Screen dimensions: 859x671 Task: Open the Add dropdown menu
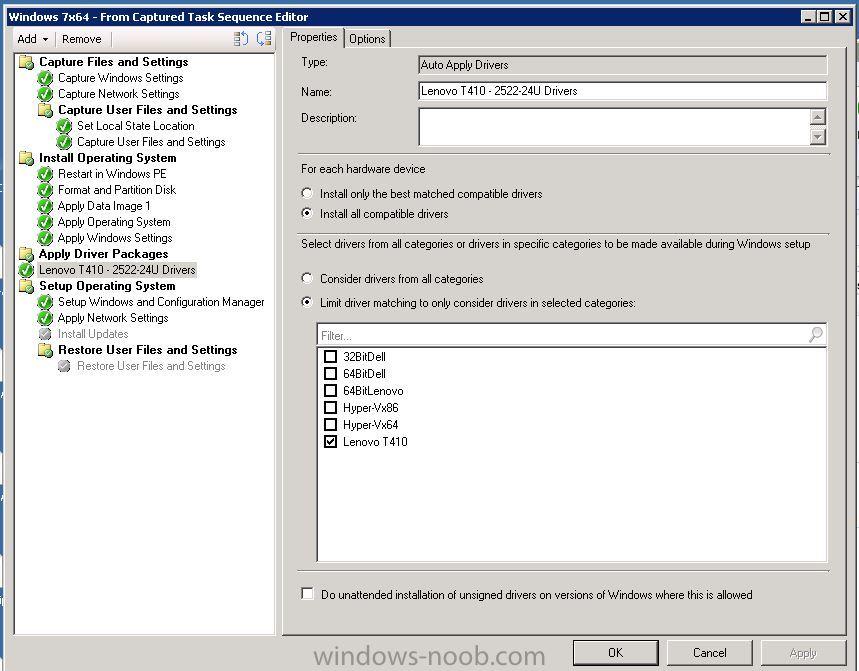(x=32, y=39)
